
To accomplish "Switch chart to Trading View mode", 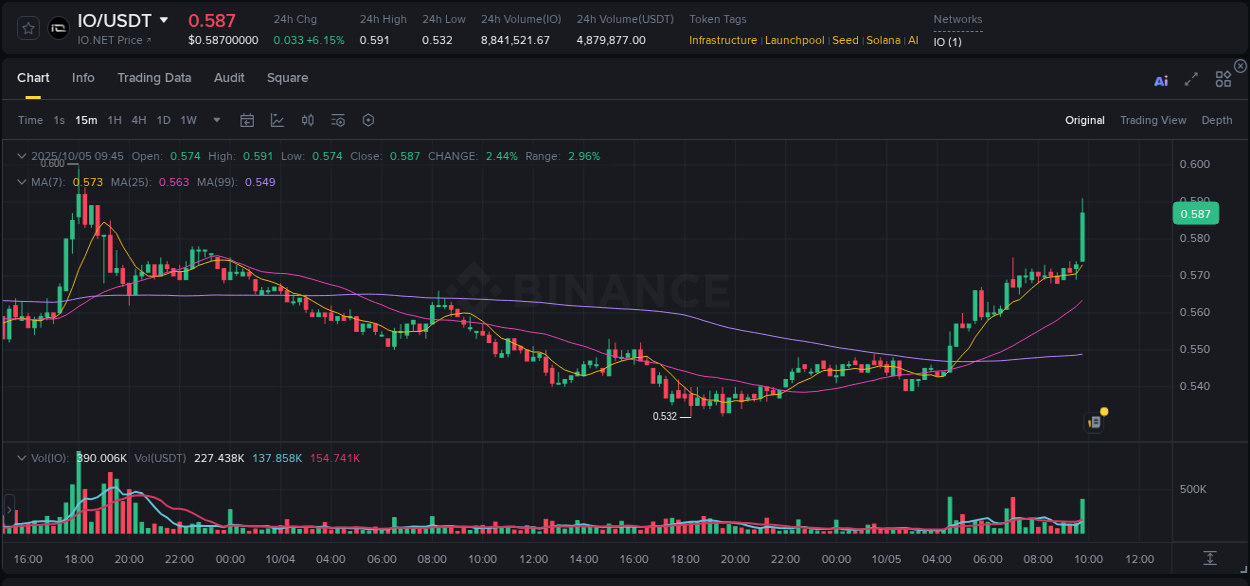I will click(x=1153, y=119).
